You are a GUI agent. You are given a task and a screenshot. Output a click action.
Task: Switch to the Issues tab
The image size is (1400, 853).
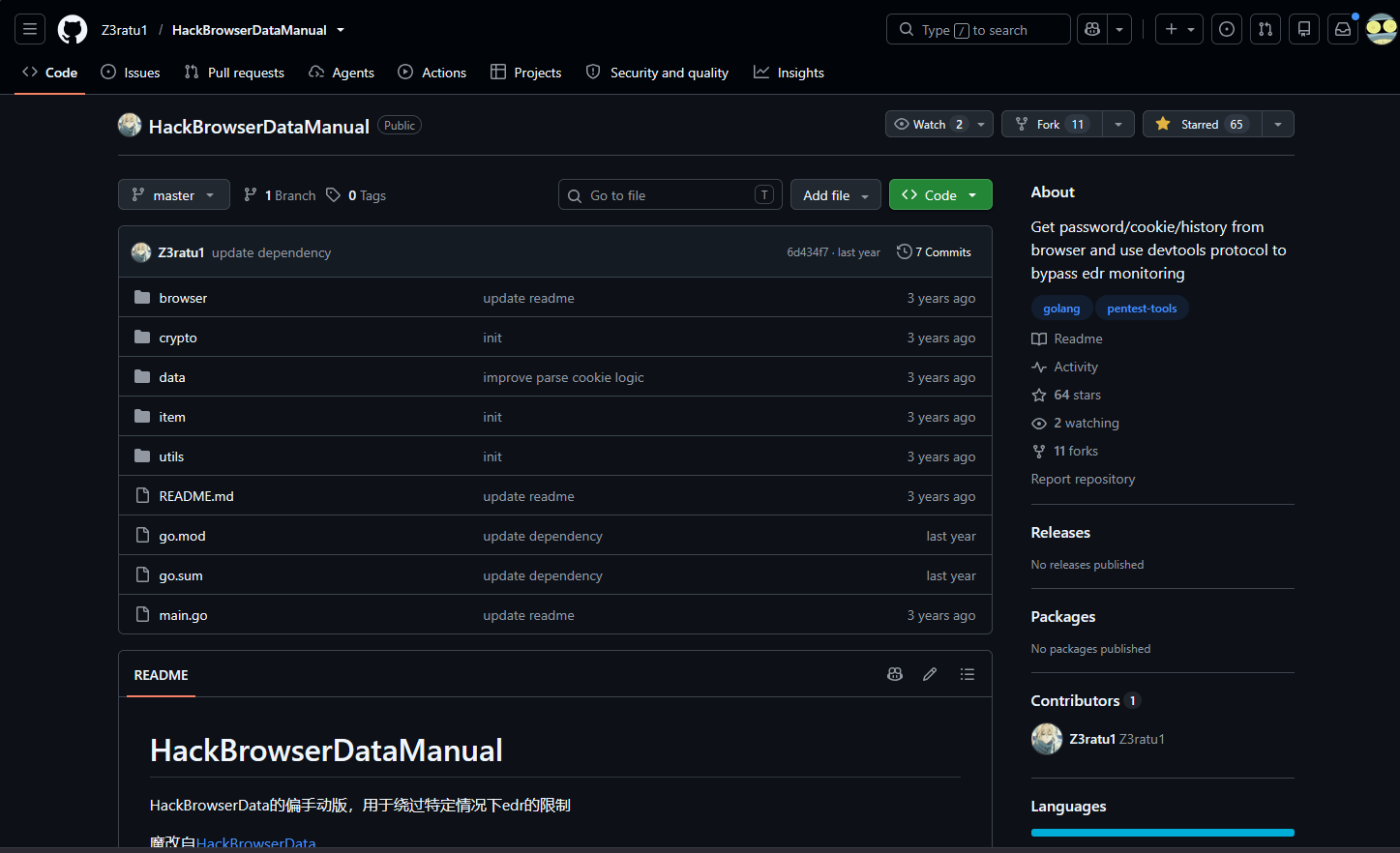coord(131,73)
